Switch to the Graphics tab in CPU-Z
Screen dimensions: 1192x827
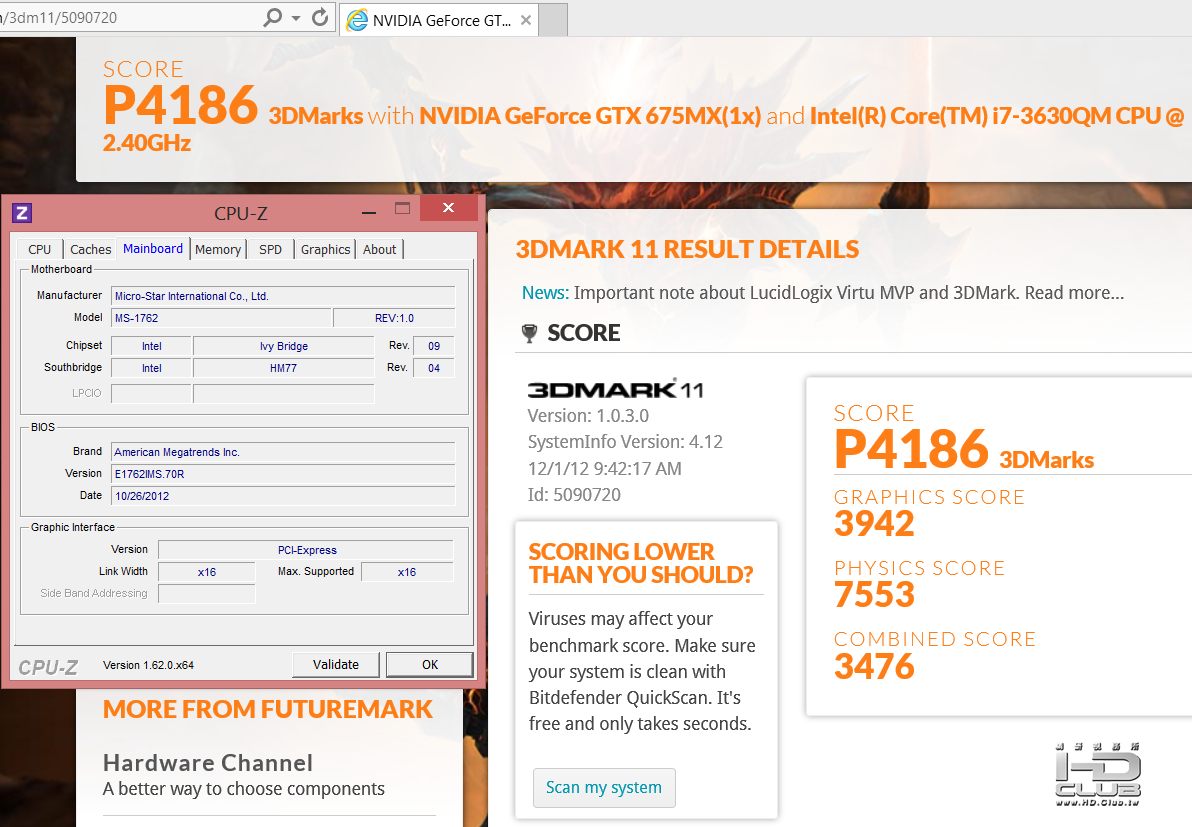[325, 249]
